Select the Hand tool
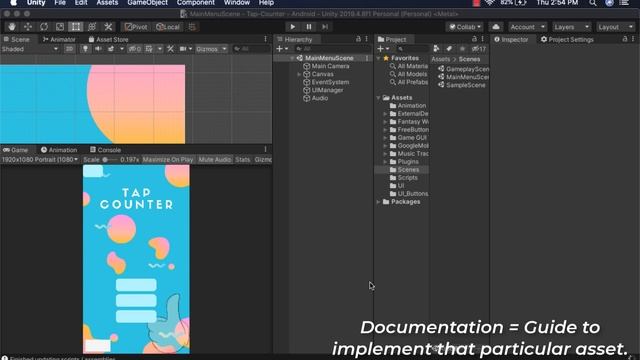This screenshot has height=360, width=640. pyautogui.click(x=11, y=27)
